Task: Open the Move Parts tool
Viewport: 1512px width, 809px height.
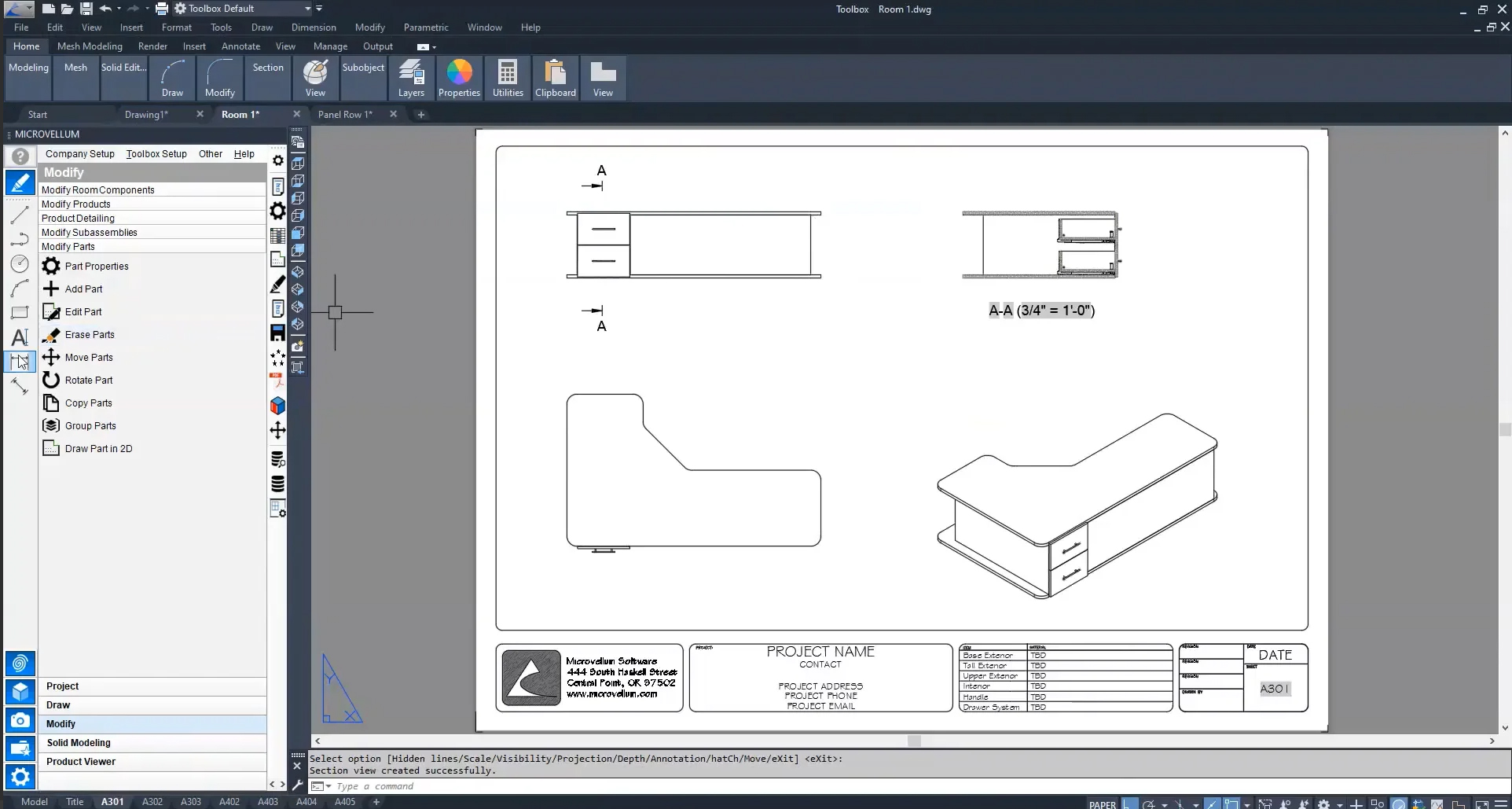Action: click(x=87, y=357)
